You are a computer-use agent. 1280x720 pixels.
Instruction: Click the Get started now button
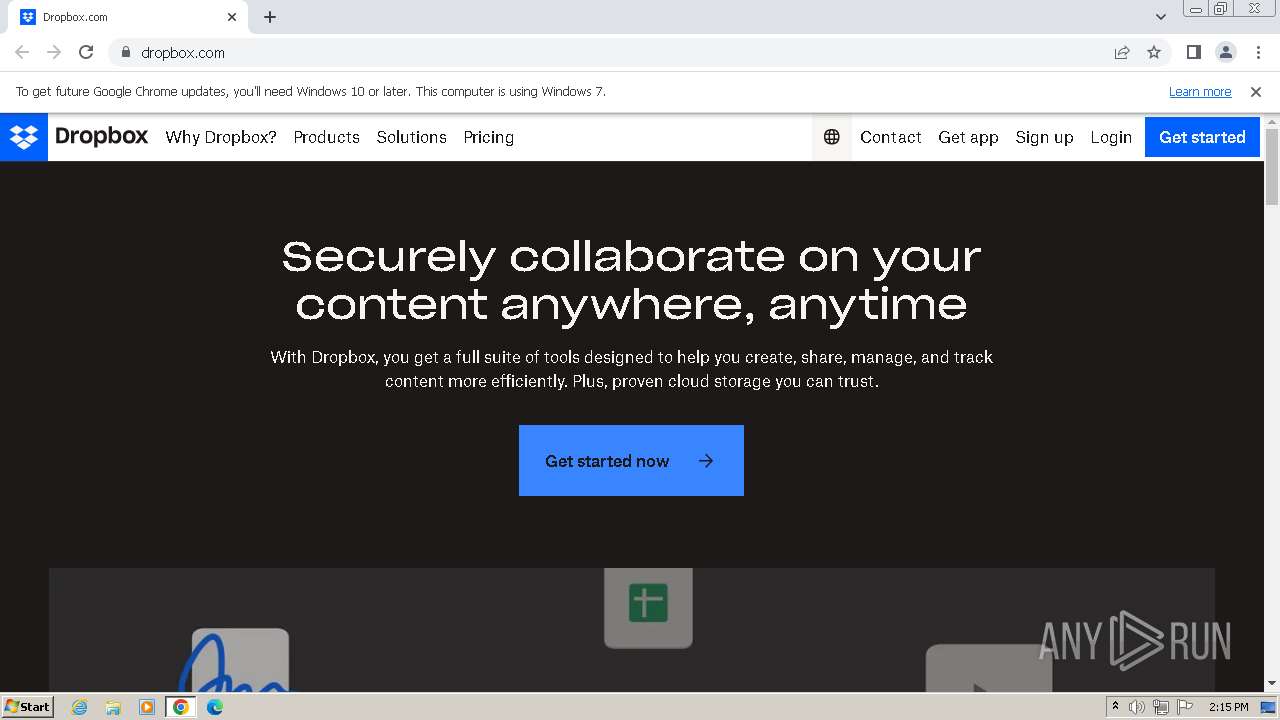pyautogui.click(x=631, y=460)
